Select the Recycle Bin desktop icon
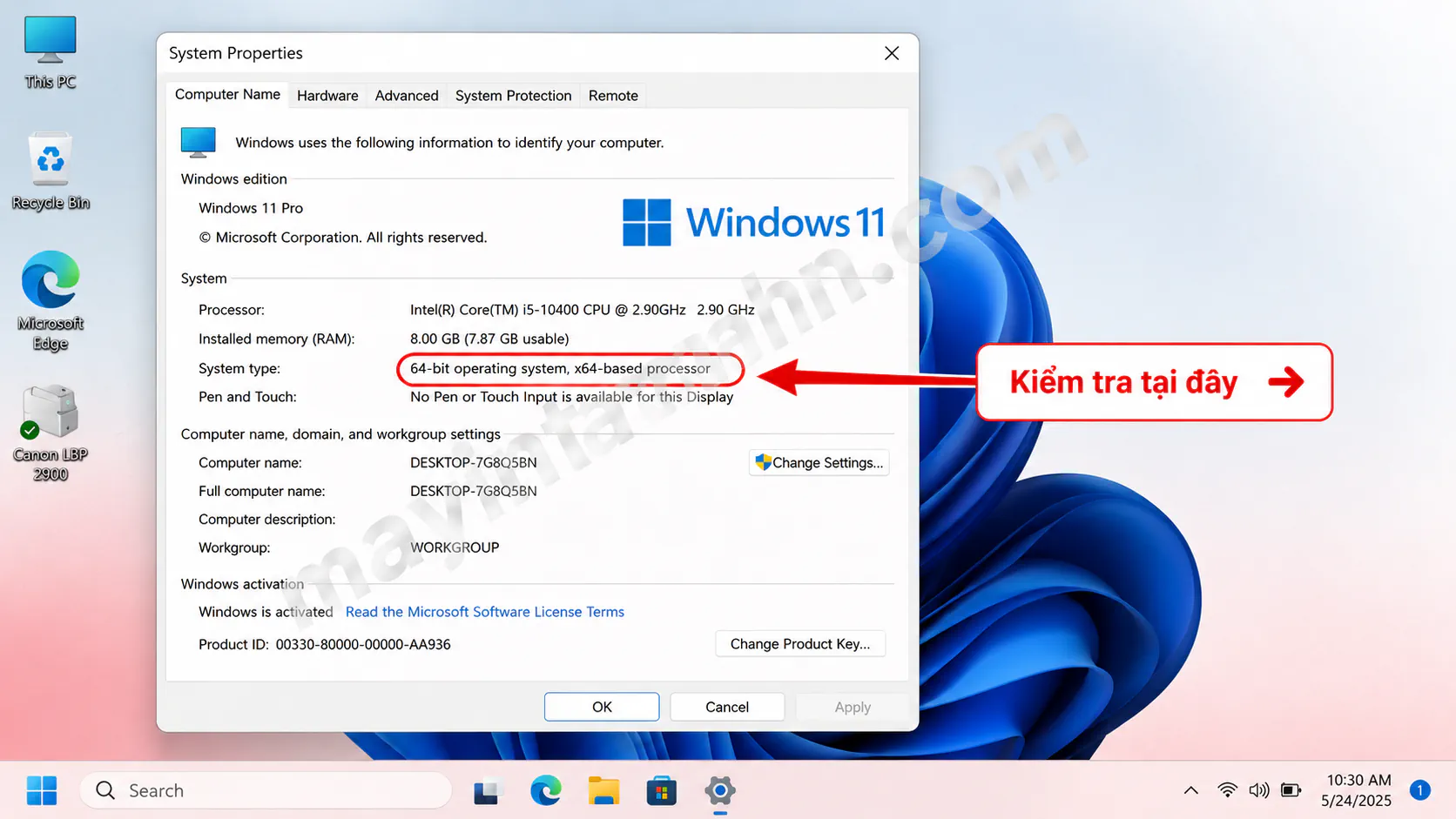Viewport: 1456px width, 819px height. coord(51,171)
